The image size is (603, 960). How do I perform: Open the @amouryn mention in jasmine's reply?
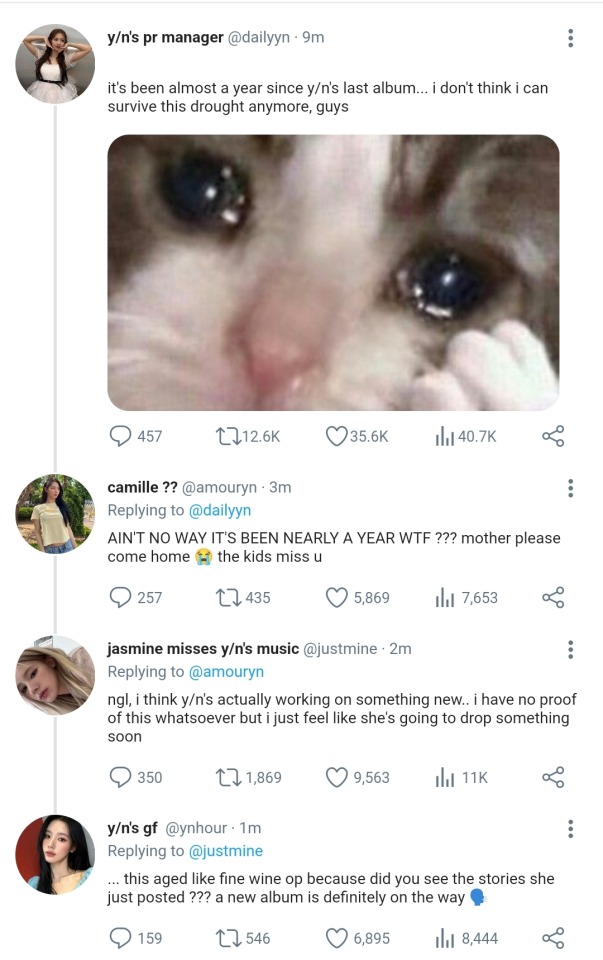point(226,672)
